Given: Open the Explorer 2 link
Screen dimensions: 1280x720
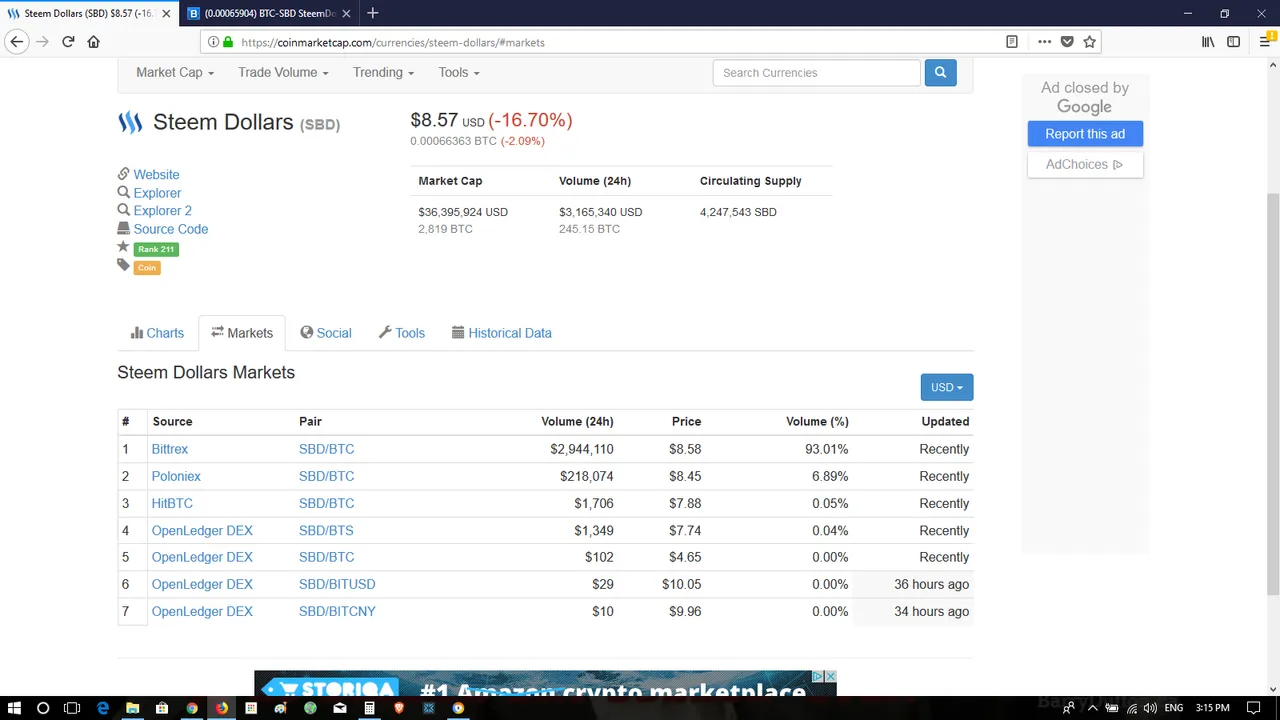Looking at the screenshot, I should pos(162,211).
